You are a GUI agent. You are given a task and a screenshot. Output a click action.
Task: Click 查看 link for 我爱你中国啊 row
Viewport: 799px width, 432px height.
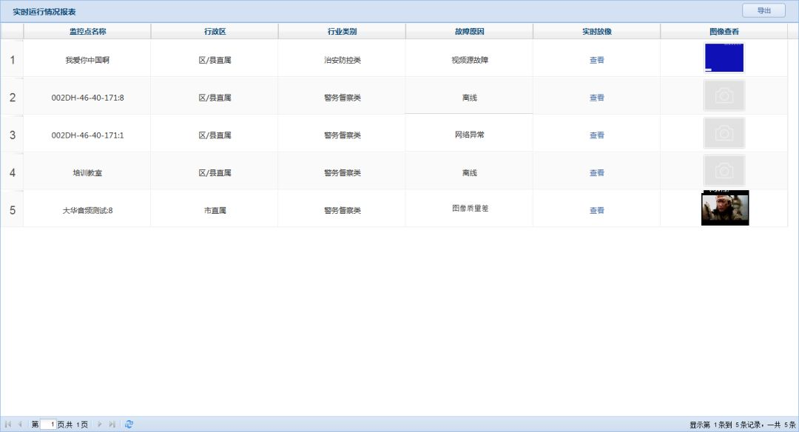click(x=597, y=60)
